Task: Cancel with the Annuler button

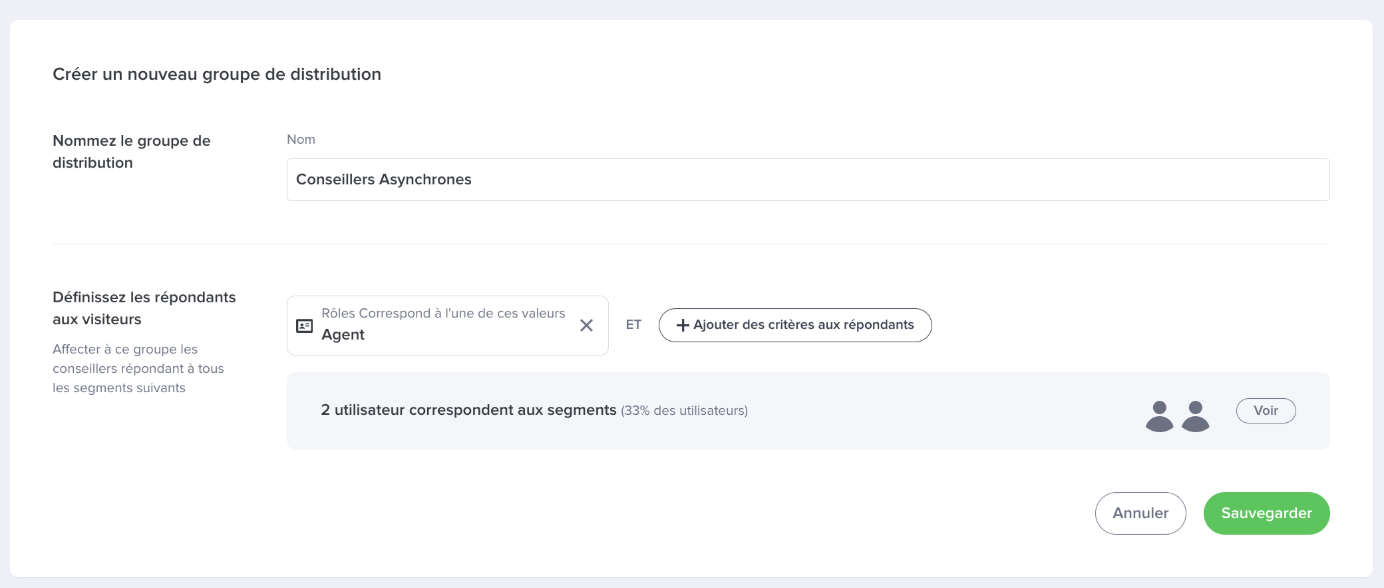Action: (x=1140, y=513)
